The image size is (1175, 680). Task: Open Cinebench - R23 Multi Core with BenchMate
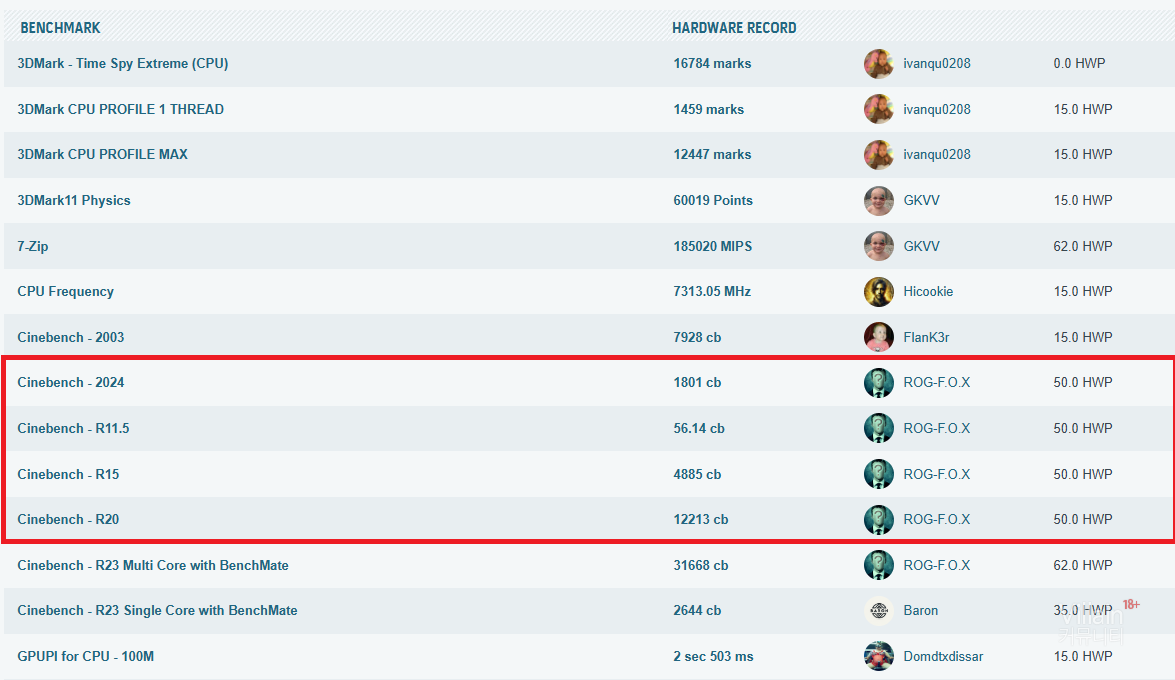tap(153, 566)
